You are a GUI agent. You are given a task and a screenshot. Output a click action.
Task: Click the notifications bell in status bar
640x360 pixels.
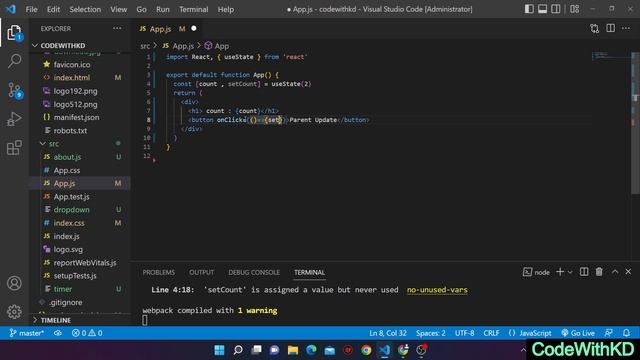(626, 333)
